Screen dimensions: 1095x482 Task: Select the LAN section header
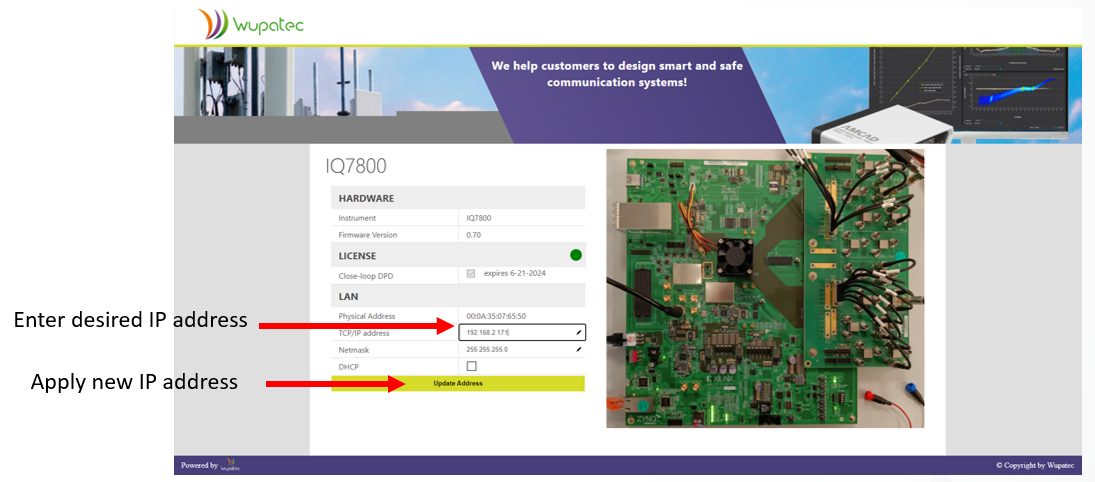tap(457, 296)
